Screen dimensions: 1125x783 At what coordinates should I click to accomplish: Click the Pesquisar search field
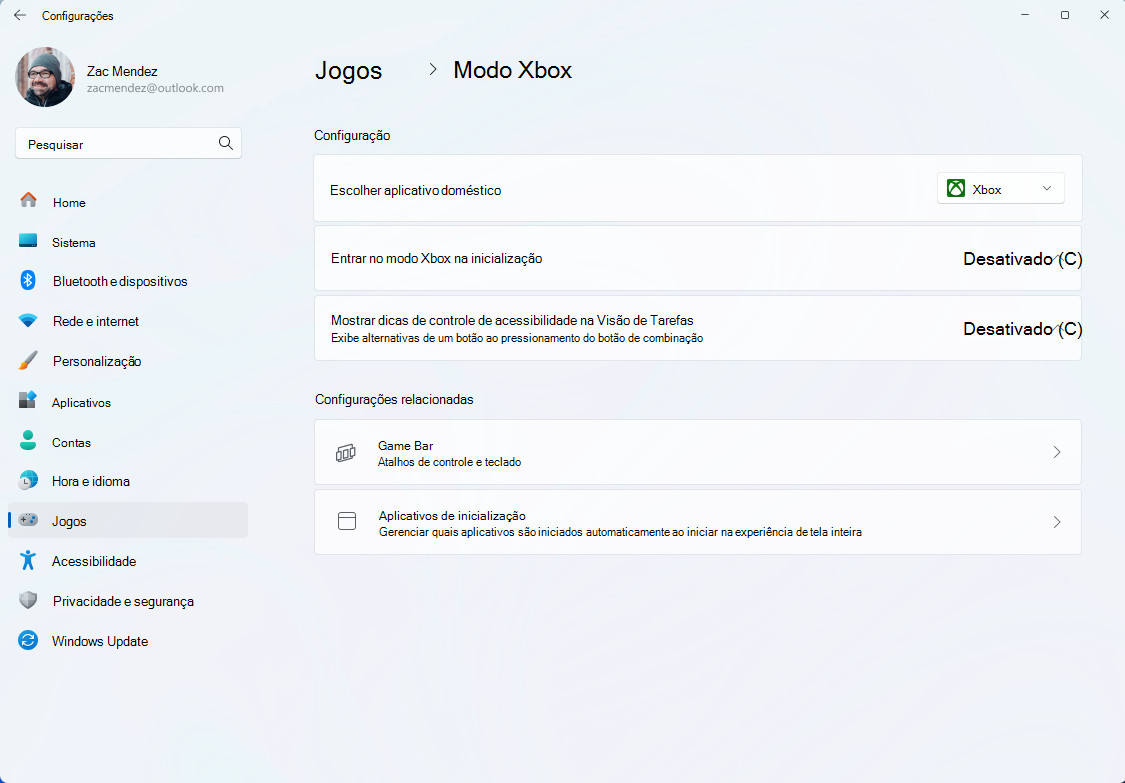click(x=128, y=144)
